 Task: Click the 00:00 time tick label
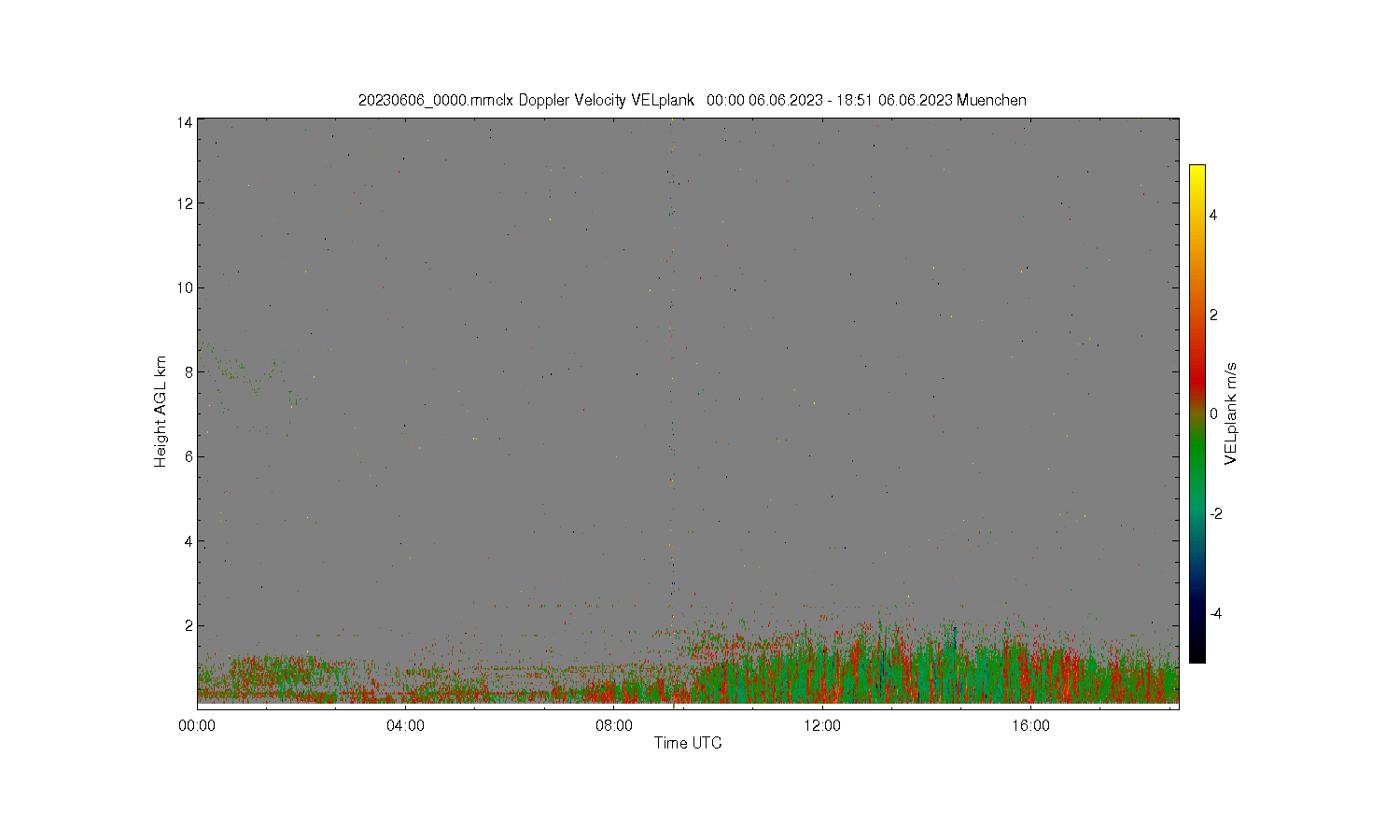click(197, 725)
